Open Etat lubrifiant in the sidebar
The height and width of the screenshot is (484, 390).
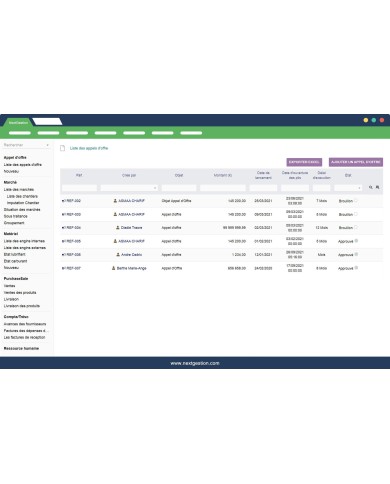(x=14, y=254)
